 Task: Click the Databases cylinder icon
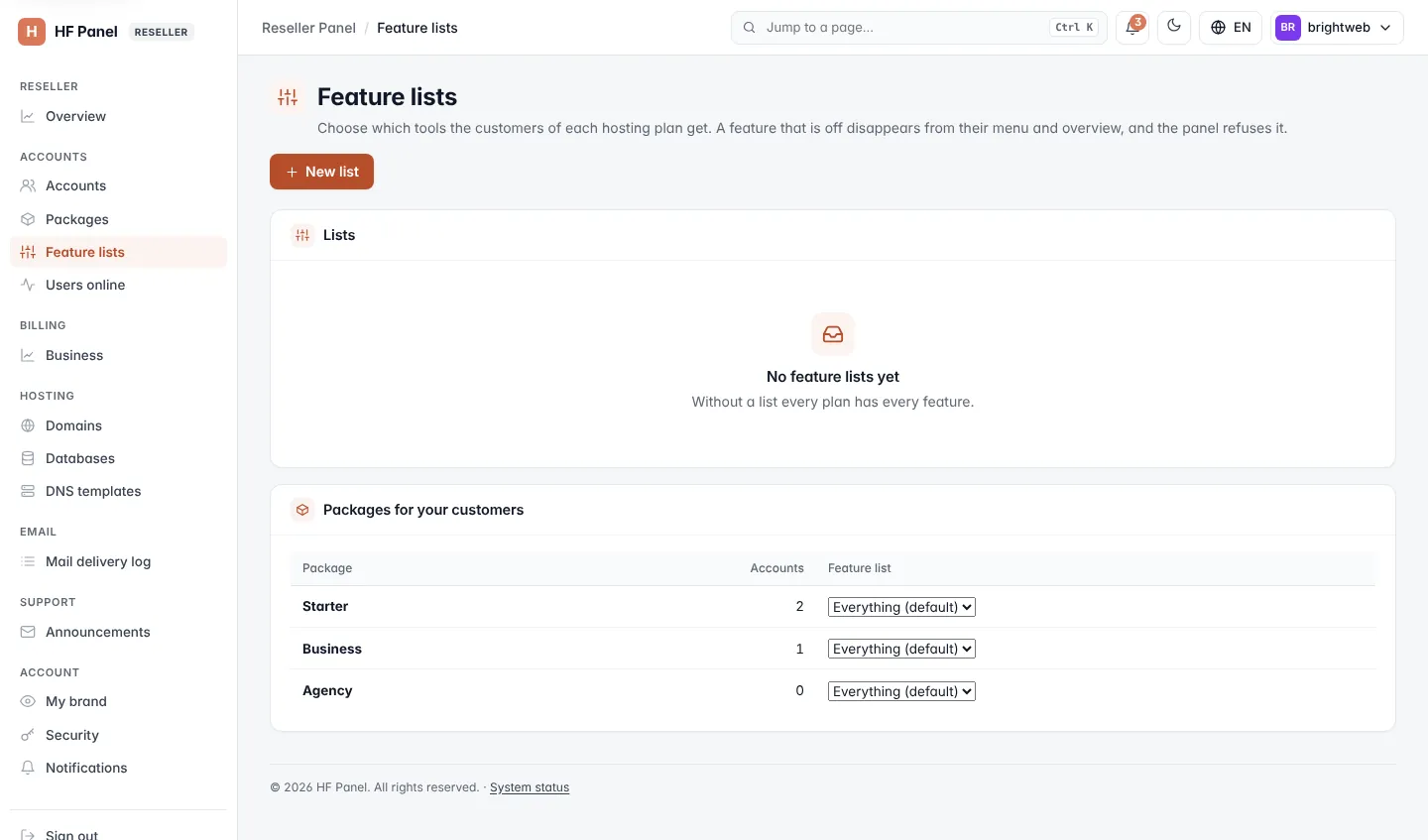point(28,458)
